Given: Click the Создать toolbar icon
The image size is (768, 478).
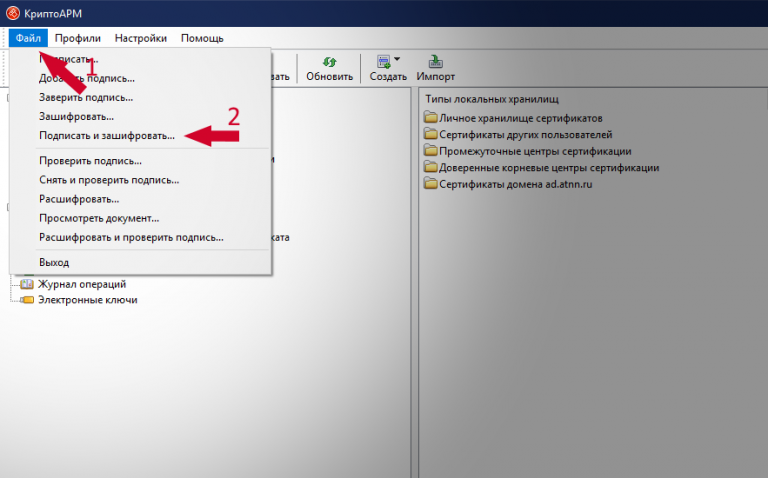Looking at the screenshot, I should pyautogui.click(x=384, y=62).
